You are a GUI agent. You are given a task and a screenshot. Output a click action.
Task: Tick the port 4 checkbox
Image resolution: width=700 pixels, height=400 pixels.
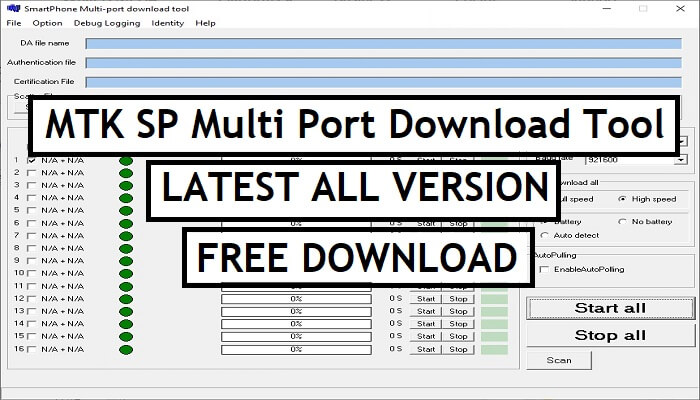coord(32,198)
